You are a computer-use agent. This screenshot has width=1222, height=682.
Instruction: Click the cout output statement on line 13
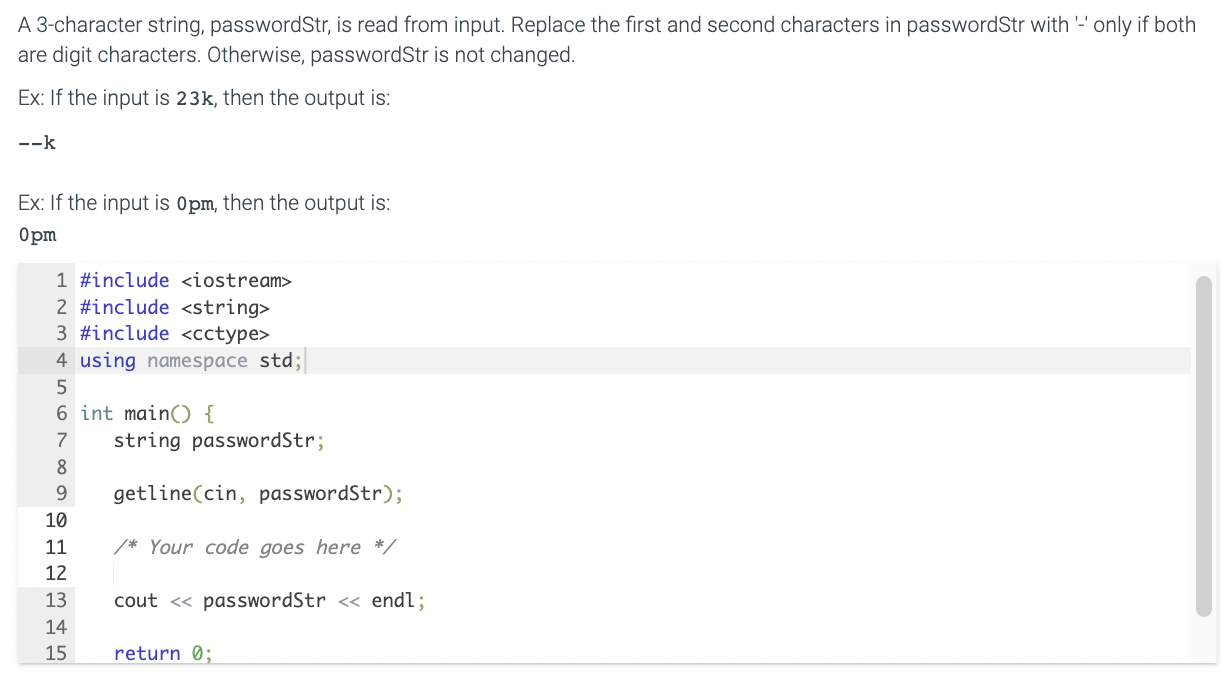click(270, 600)
